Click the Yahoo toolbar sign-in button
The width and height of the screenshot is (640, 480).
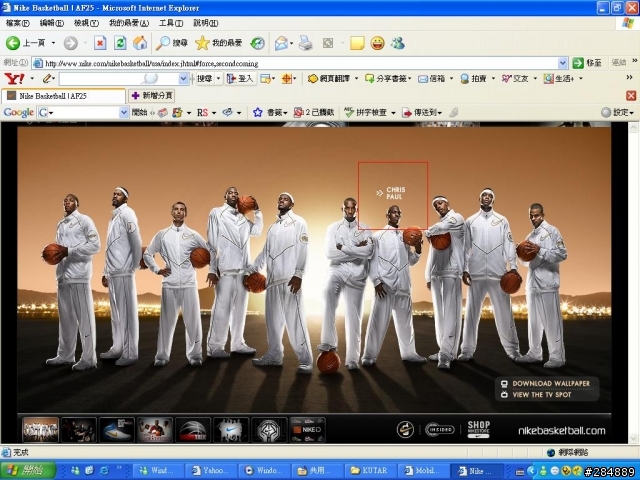point(241,78)
